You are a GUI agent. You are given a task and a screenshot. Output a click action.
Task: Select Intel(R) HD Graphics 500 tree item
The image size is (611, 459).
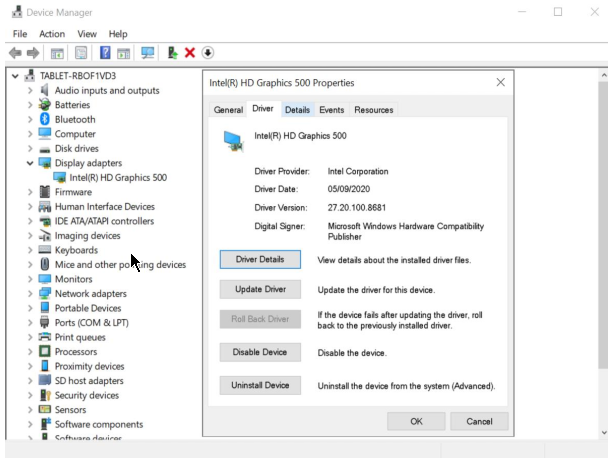click(117, 178)
